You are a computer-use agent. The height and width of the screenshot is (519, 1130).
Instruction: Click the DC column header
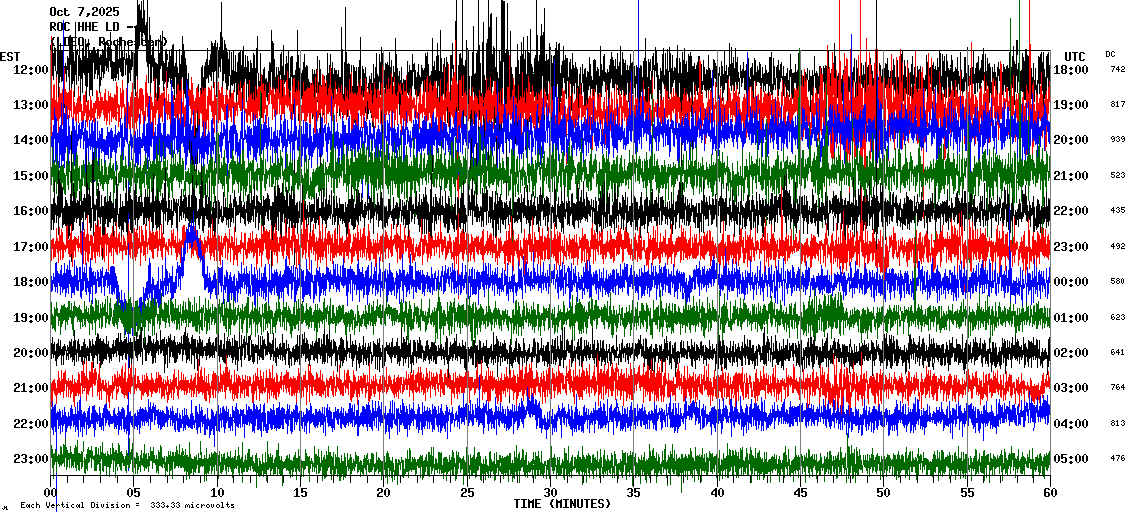pos(1110,54)
